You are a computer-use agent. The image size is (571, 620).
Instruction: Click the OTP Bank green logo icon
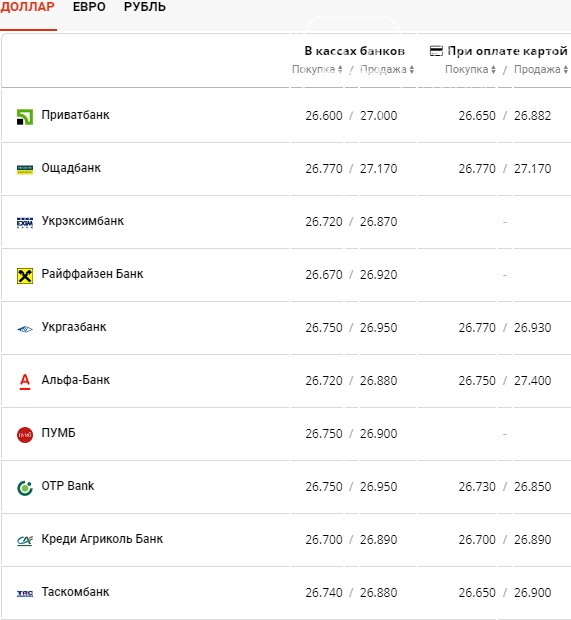pos(25,488)
